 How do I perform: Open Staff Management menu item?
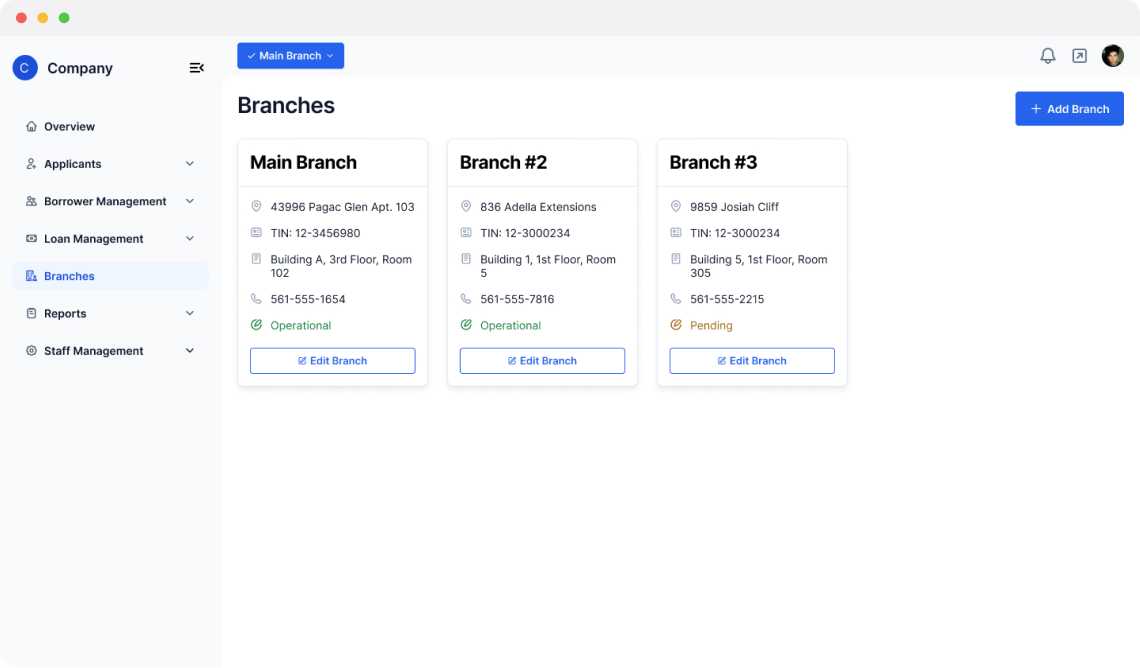point(111,350)
